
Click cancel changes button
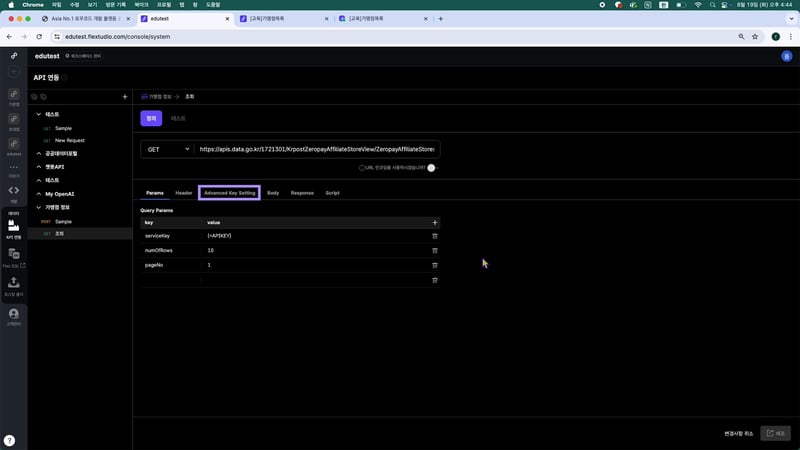[x=739, y=433]
